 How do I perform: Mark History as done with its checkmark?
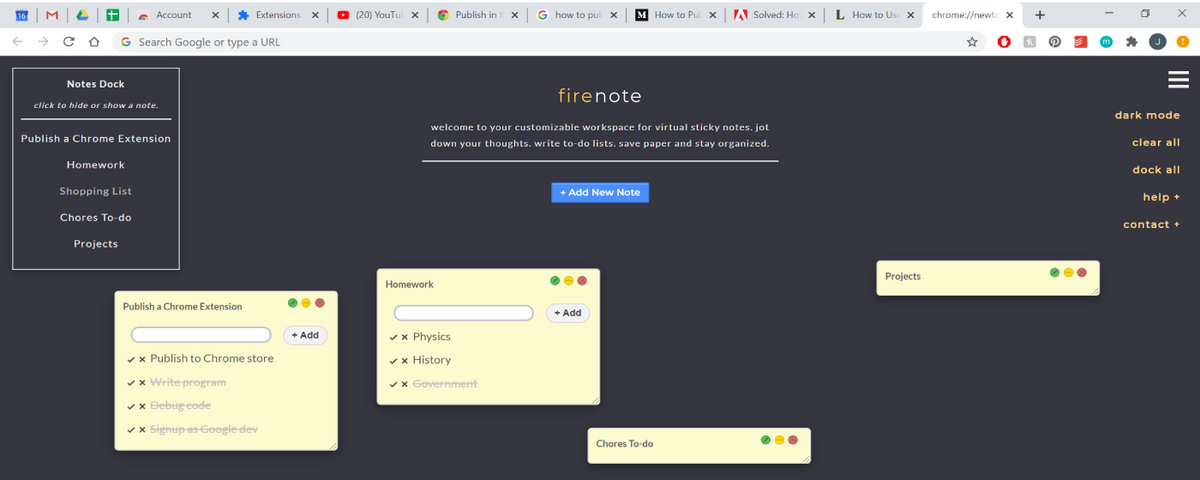point(393,361)
